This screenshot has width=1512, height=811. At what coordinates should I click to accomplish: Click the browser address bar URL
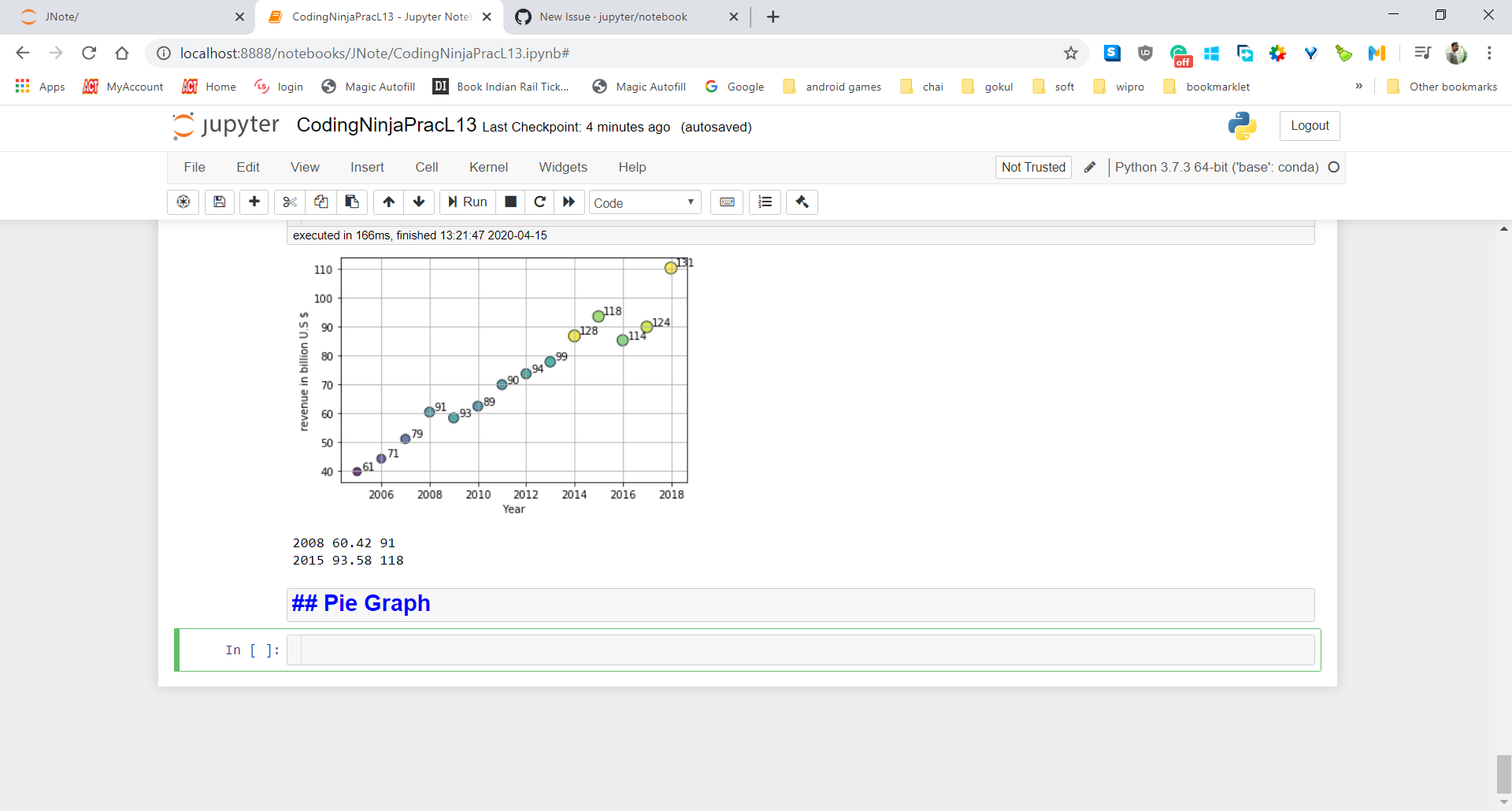375,53
